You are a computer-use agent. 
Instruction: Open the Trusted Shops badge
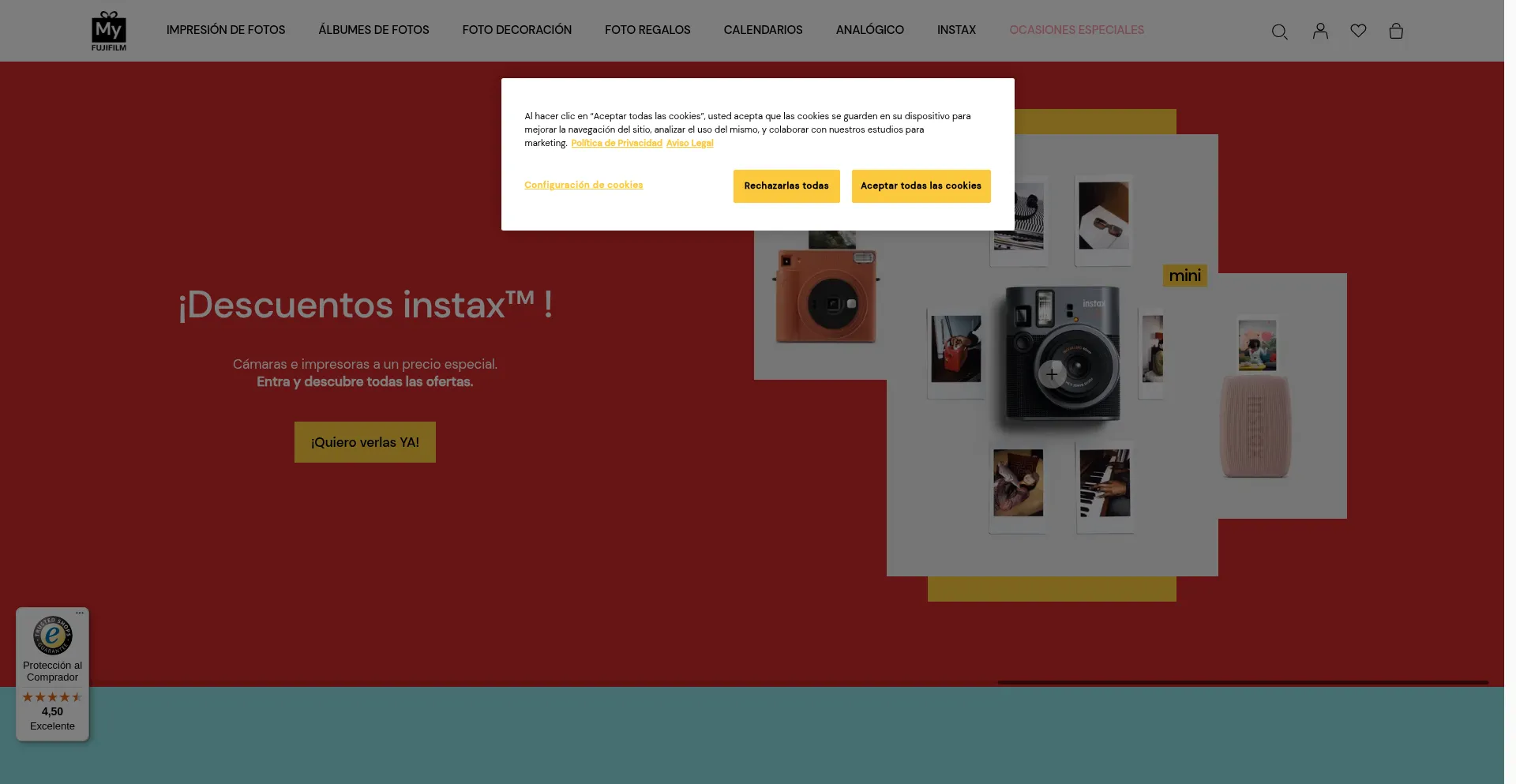pos(52,674)
